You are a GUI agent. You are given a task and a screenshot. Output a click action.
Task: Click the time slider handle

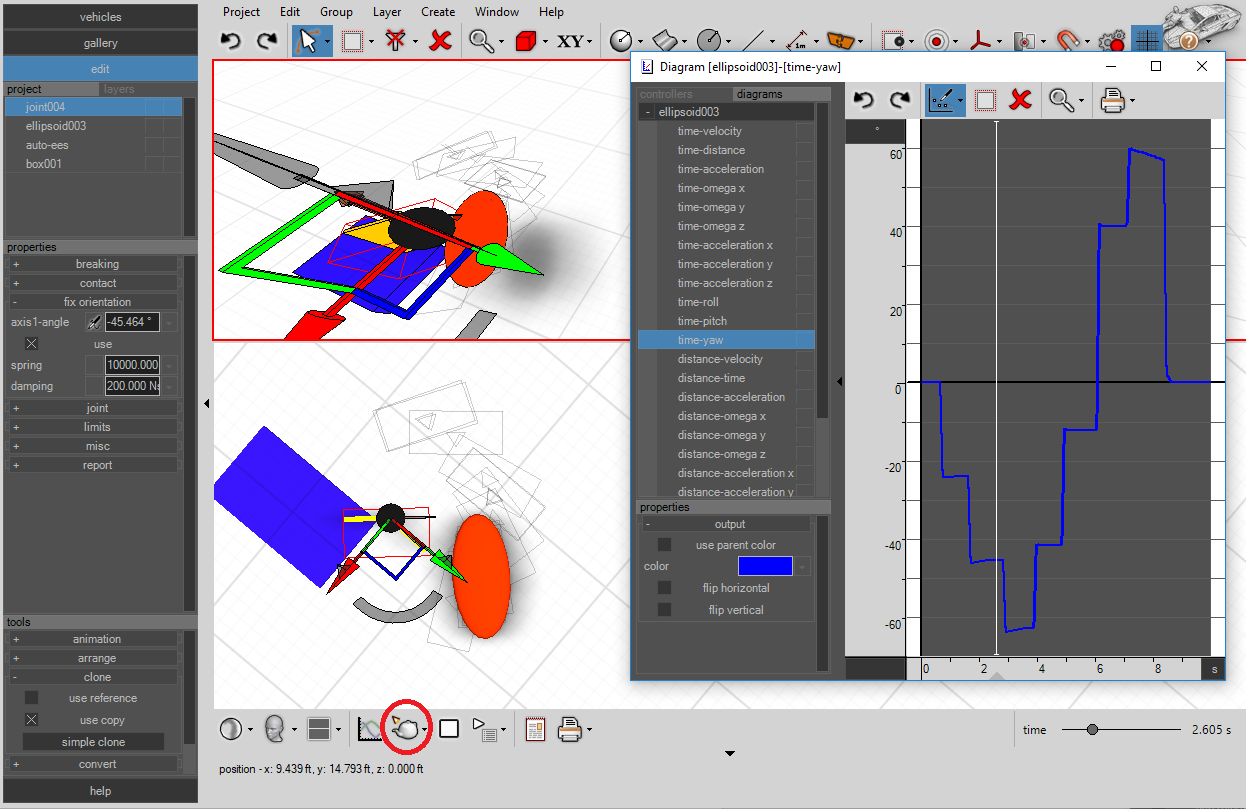(x=1092, y=730)
